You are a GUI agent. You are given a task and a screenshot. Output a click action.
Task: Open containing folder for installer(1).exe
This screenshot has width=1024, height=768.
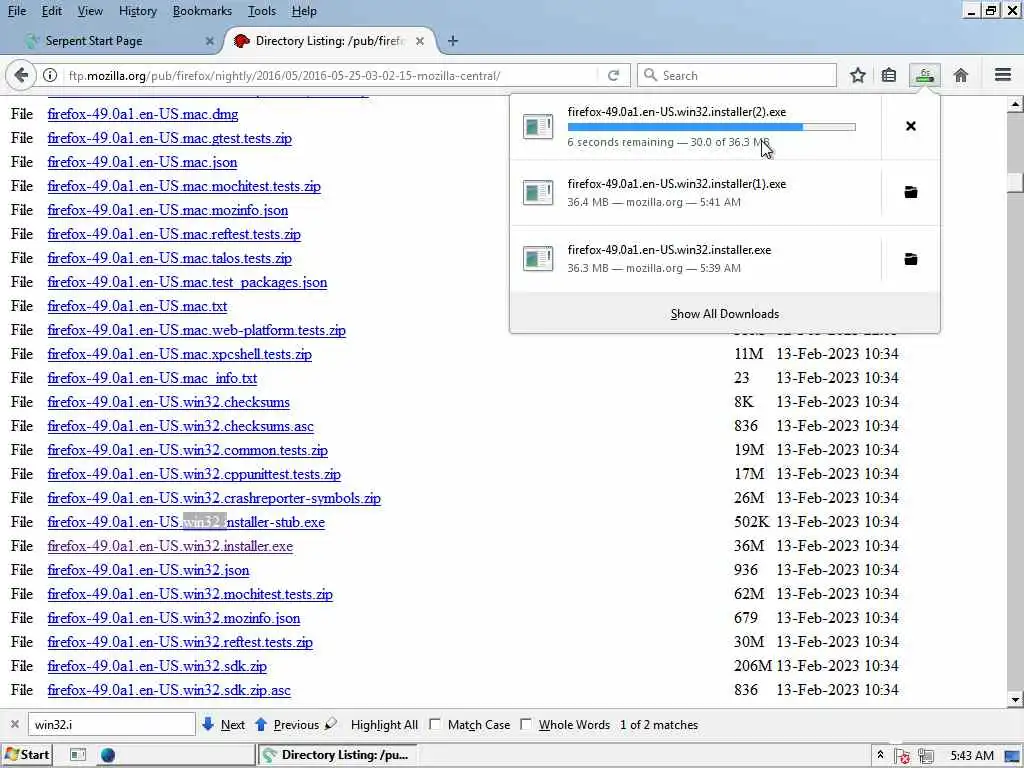910,192
